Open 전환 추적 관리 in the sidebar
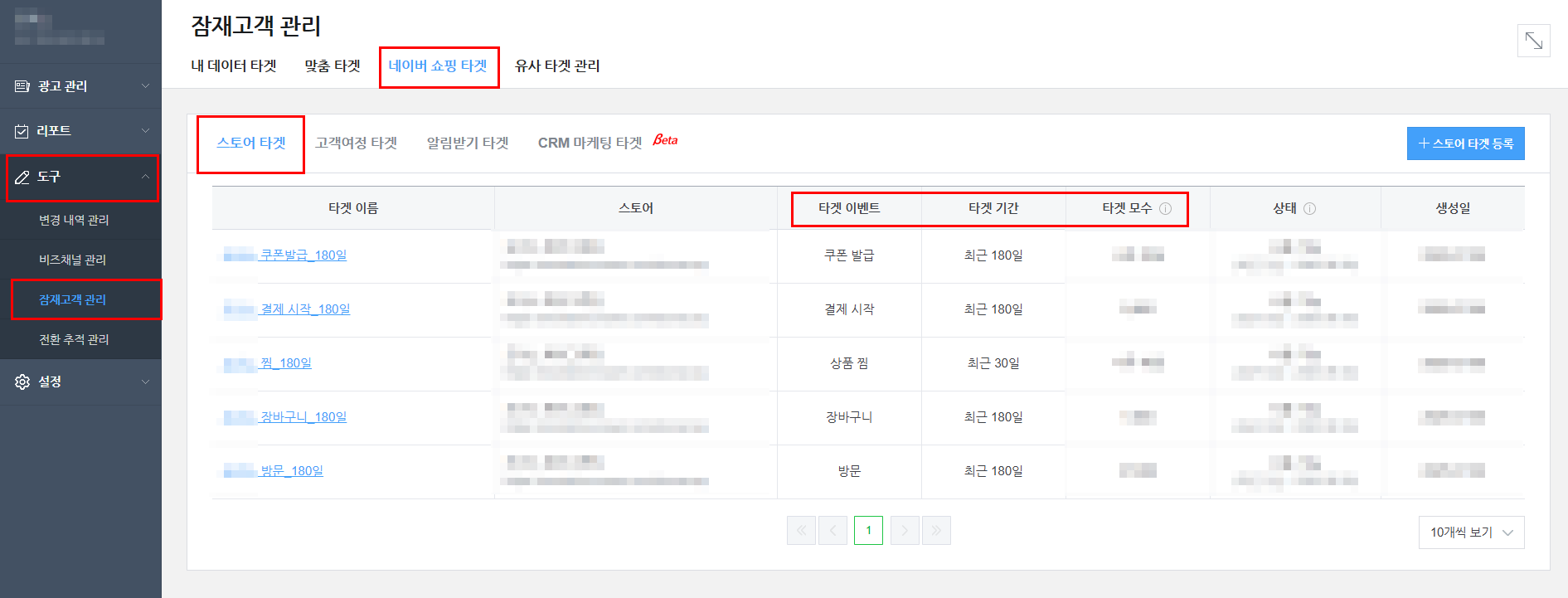This screenshot has width=1568, height=598. coord(74,339)
